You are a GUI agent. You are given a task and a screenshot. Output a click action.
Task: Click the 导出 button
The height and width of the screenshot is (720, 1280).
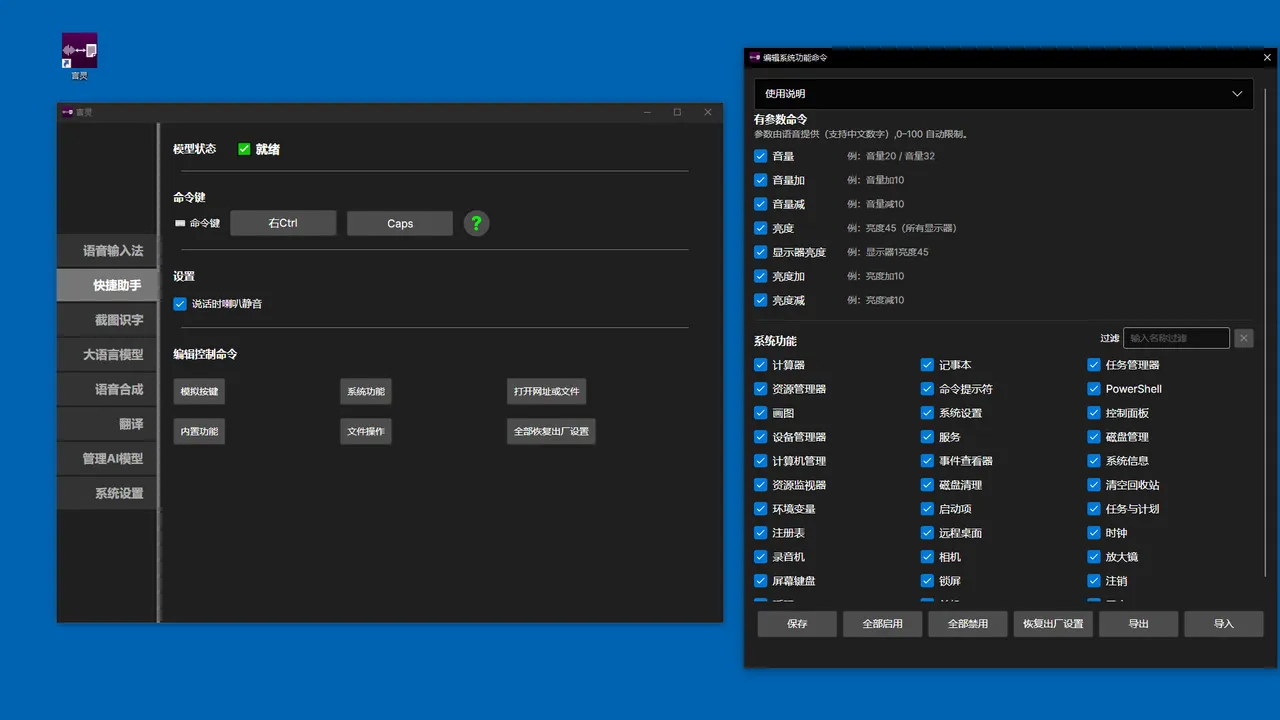click(1138, 624)
